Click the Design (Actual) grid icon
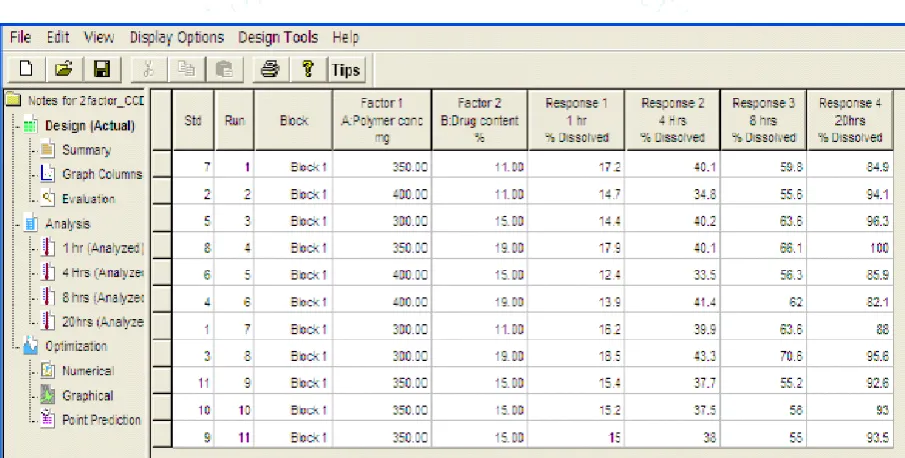Image resolution: width=905 pixels, height=458 pixels. tap(31, 125)
